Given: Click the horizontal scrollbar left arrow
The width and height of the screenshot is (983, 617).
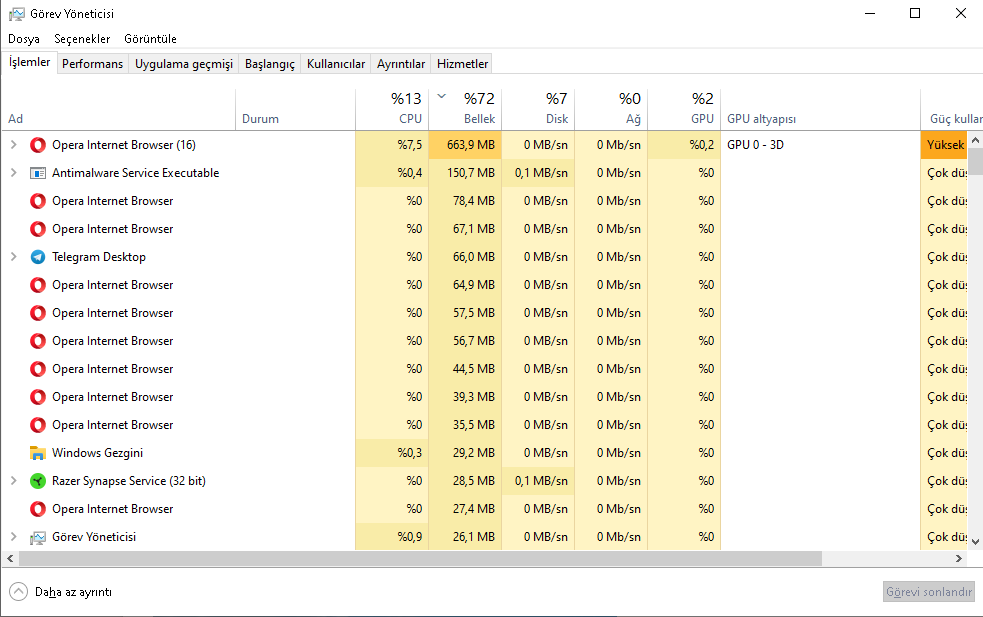Looking at the screenshot, I should 10,558.
